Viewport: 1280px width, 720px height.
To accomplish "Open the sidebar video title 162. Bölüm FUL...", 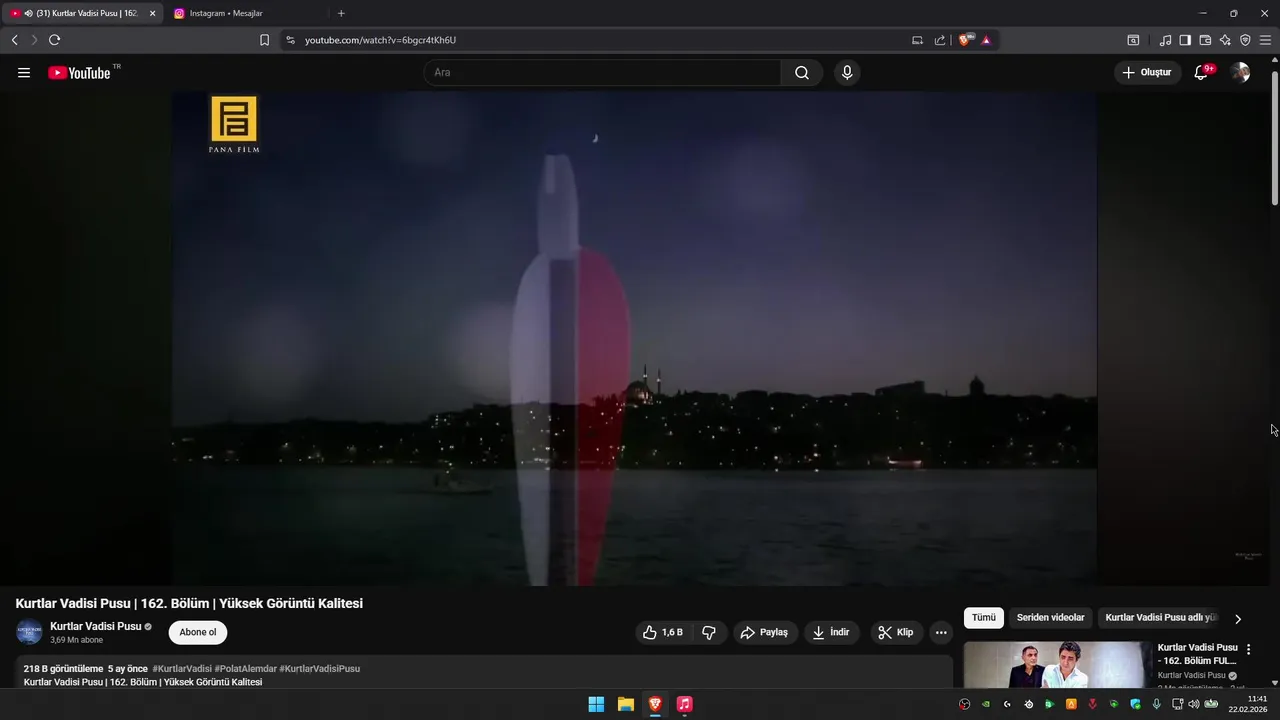I will pos(1198,654).
